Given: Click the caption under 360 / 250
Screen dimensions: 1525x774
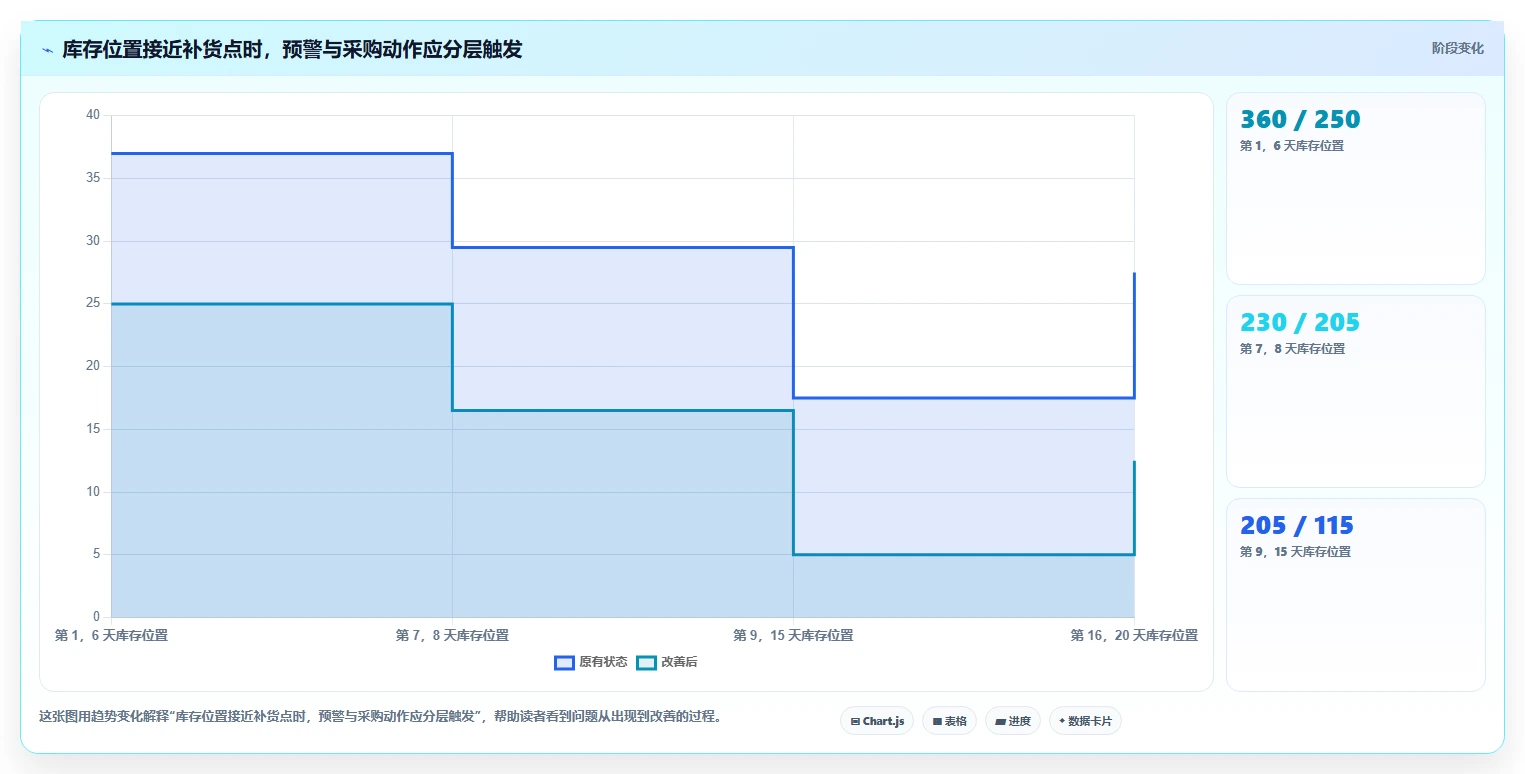Looking at the screenshot, I should pos(1292,145).
